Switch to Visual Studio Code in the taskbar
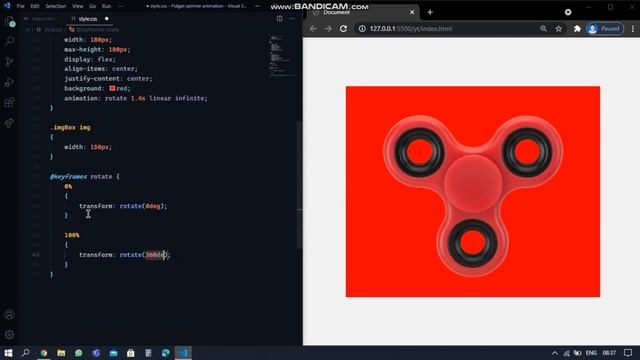The width and height of the screenshot is (640, 360). coord(183,353)
